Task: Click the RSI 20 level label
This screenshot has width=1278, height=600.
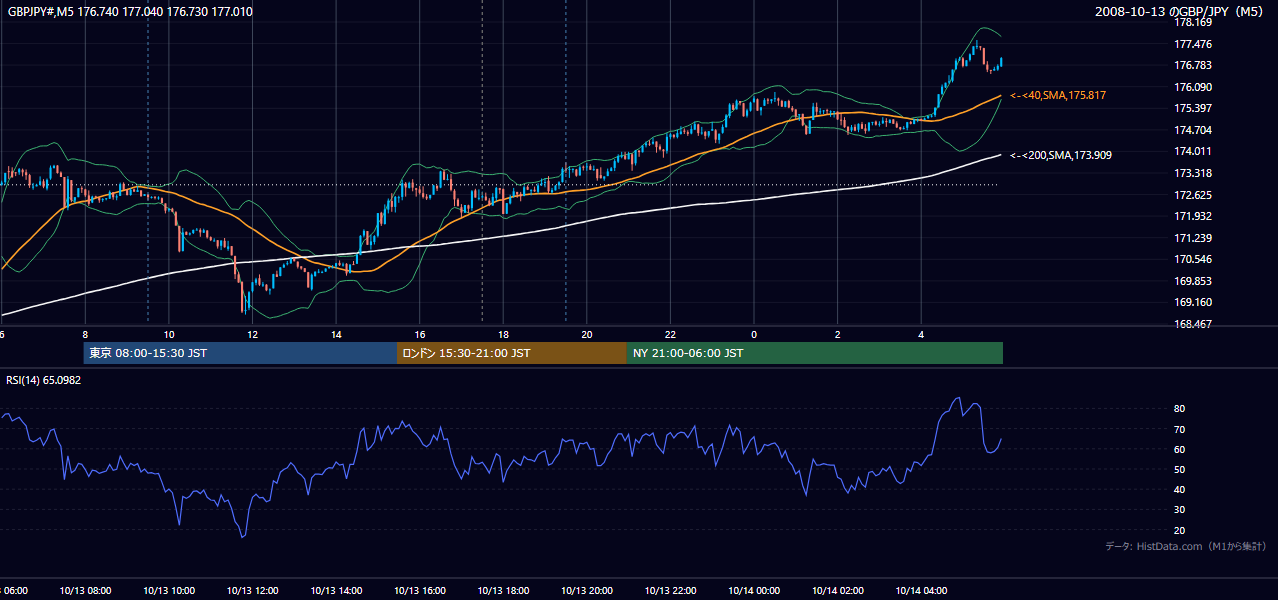Action: 1180,530
